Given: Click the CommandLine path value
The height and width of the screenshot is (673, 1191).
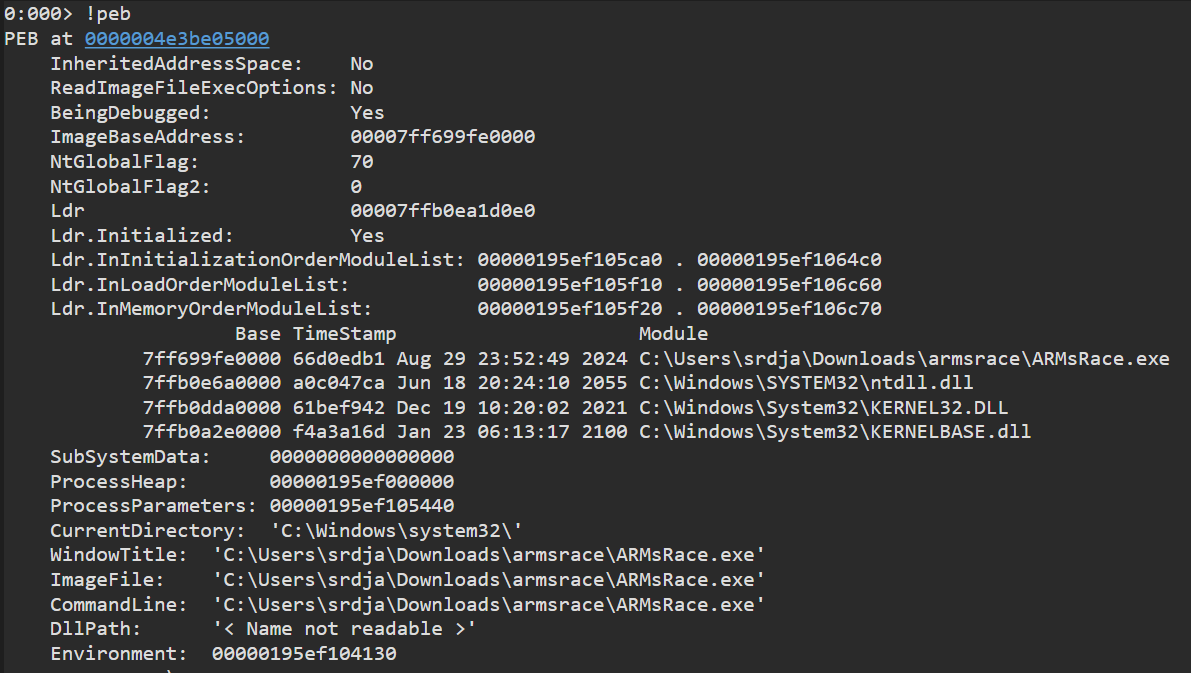Looking at the screenshot, I should [x=489, y=605].
